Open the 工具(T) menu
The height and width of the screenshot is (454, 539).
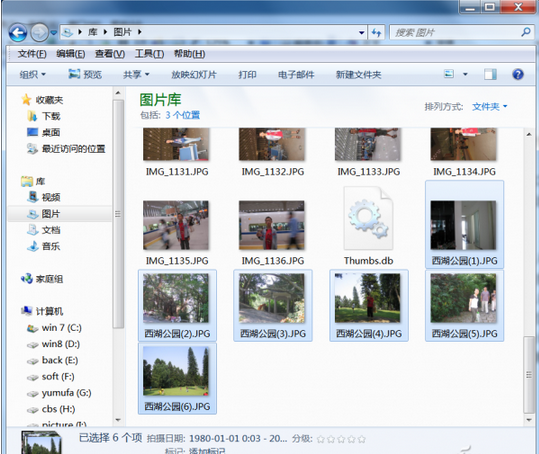coord(149,54)
